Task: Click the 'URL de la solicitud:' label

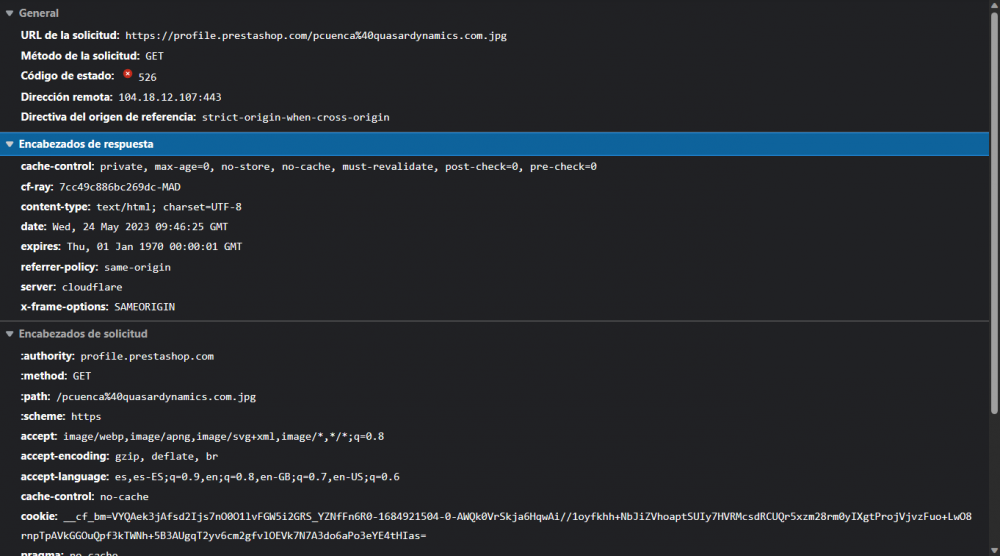Action: click(x=70, y=36)
